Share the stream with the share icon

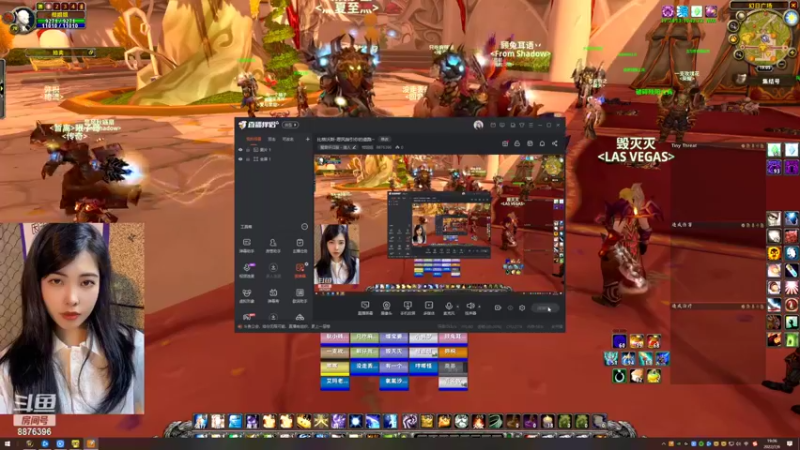tap(555, 144)
